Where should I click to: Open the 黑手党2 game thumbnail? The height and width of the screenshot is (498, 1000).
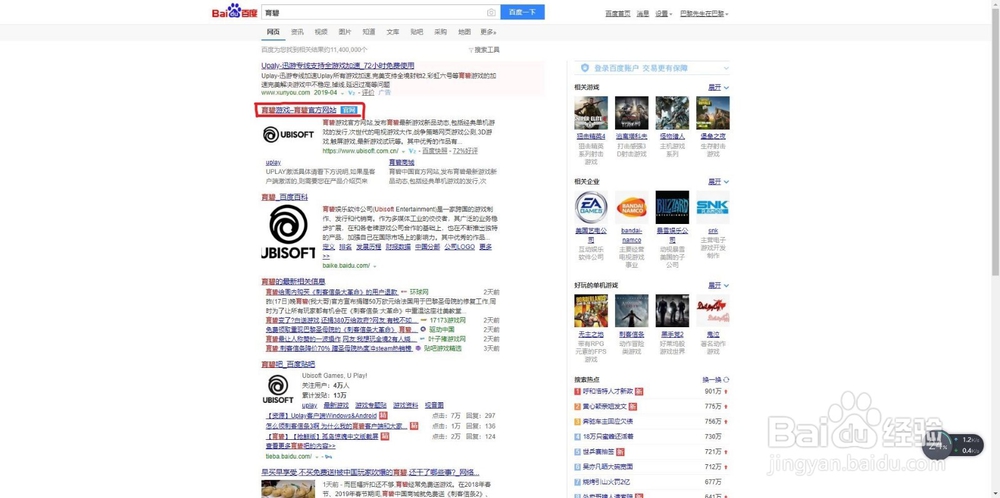pos(672,311)
